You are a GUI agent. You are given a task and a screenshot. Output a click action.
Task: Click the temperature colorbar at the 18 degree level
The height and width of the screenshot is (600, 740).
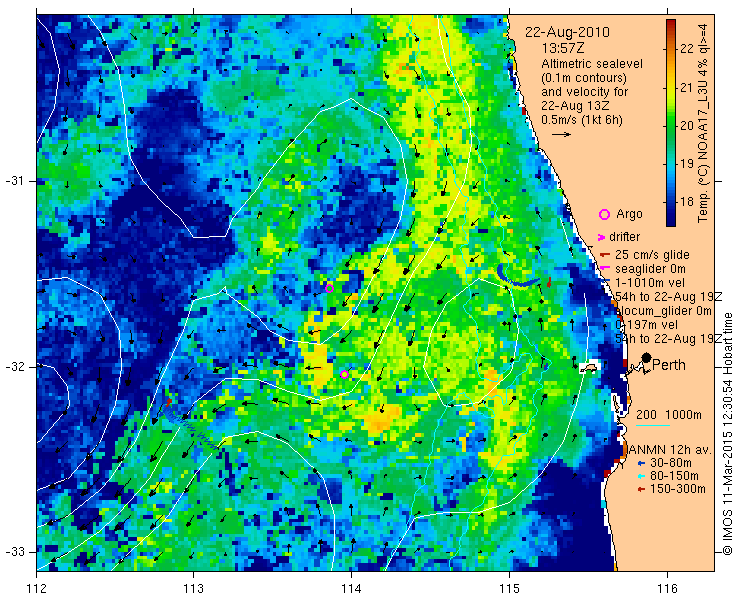point(671,202)
